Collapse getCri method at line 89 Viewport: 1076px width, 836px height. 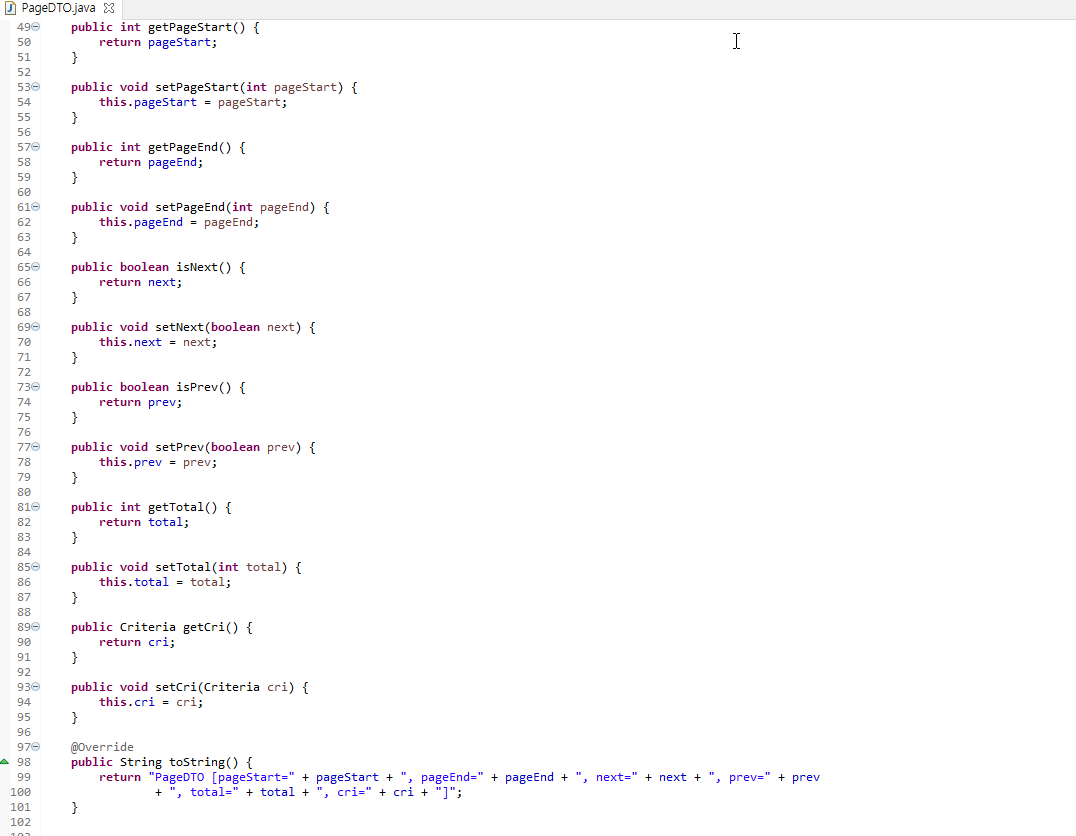36,627
